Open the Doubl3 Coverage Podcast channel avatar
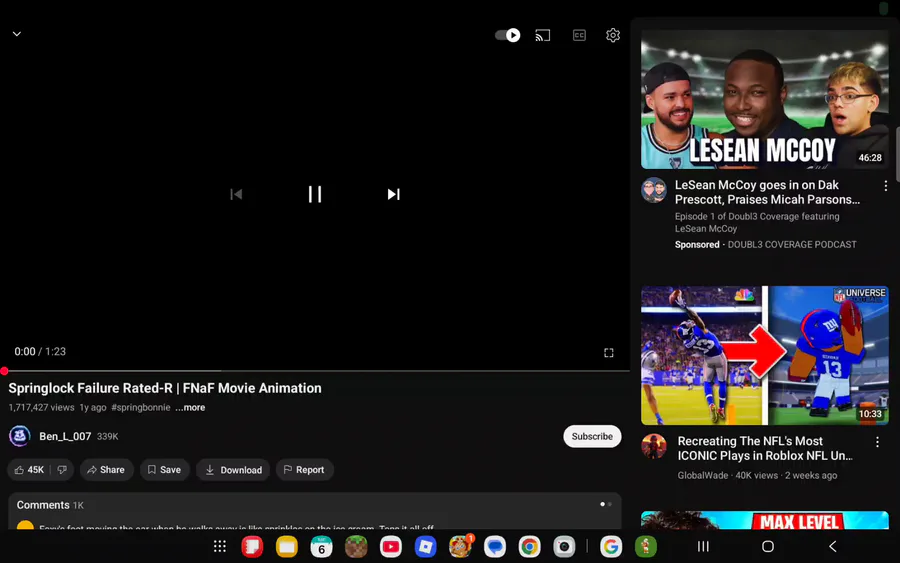 654,191
